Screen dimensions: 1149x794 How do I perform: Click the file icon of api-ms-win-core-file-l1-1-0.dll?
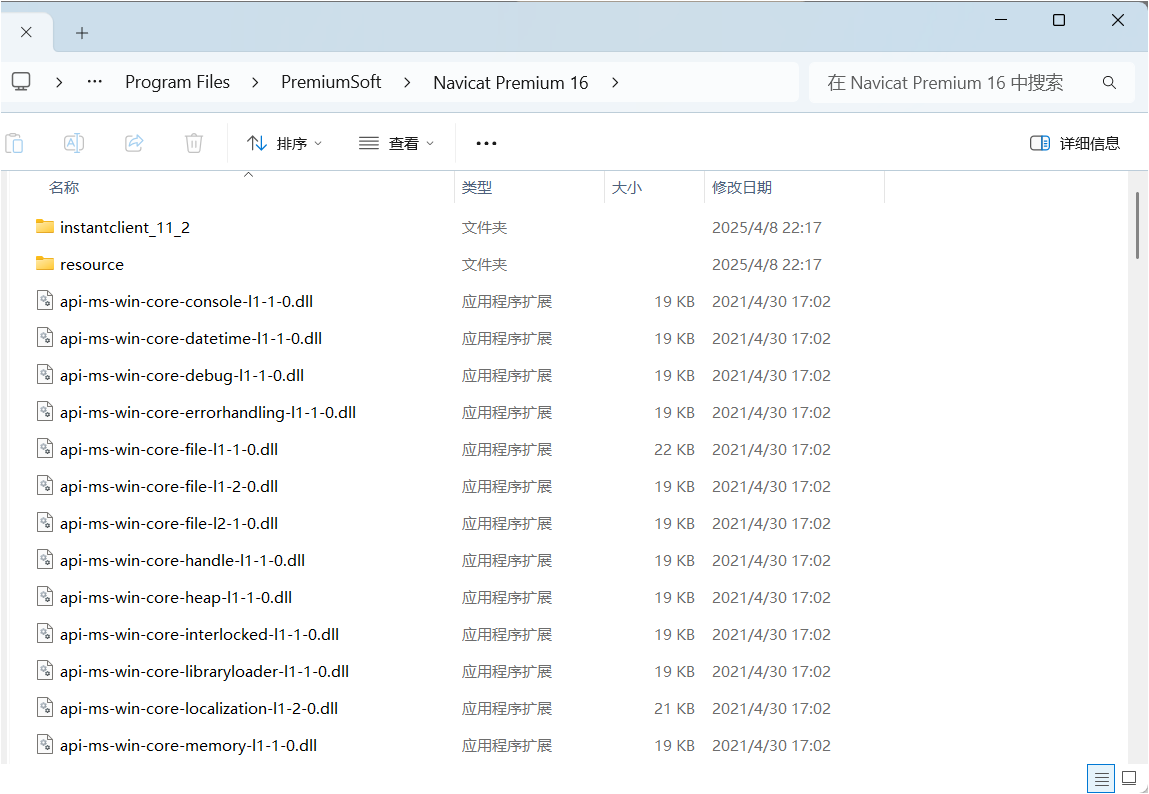[45, 449]
